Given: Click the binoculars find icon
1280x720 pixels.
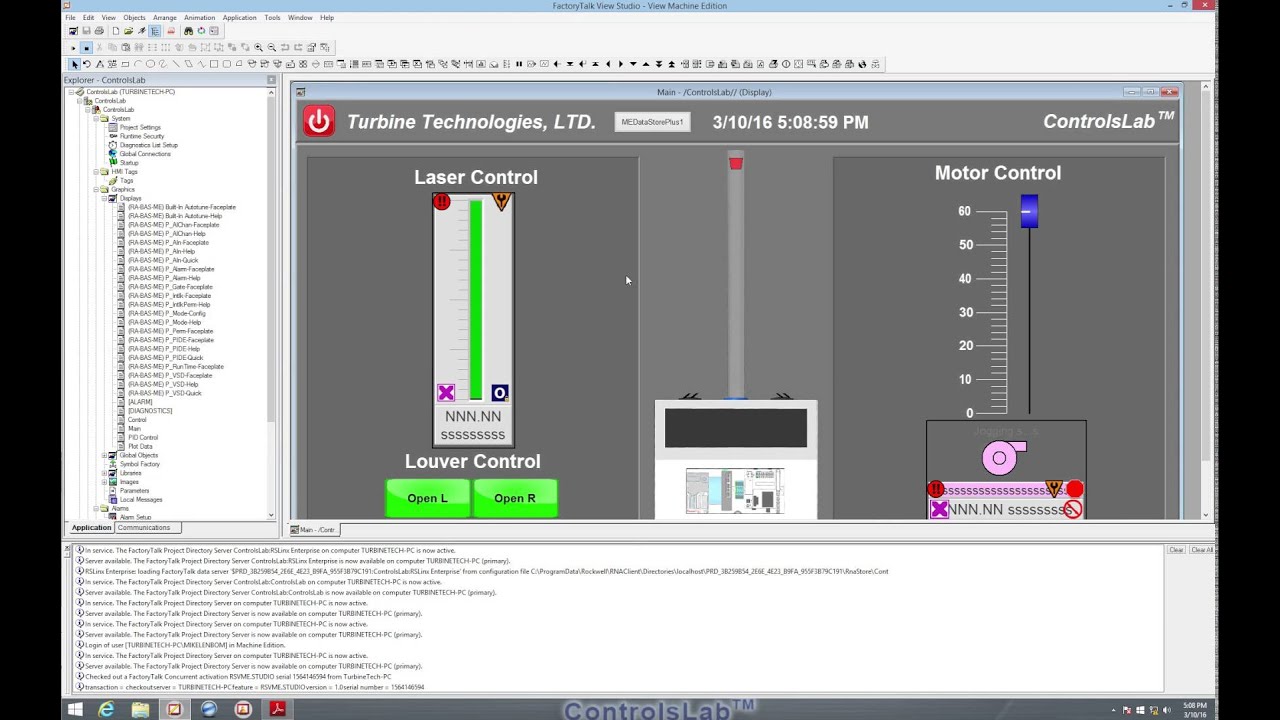Looking at the screenshot, I should 188,31.
